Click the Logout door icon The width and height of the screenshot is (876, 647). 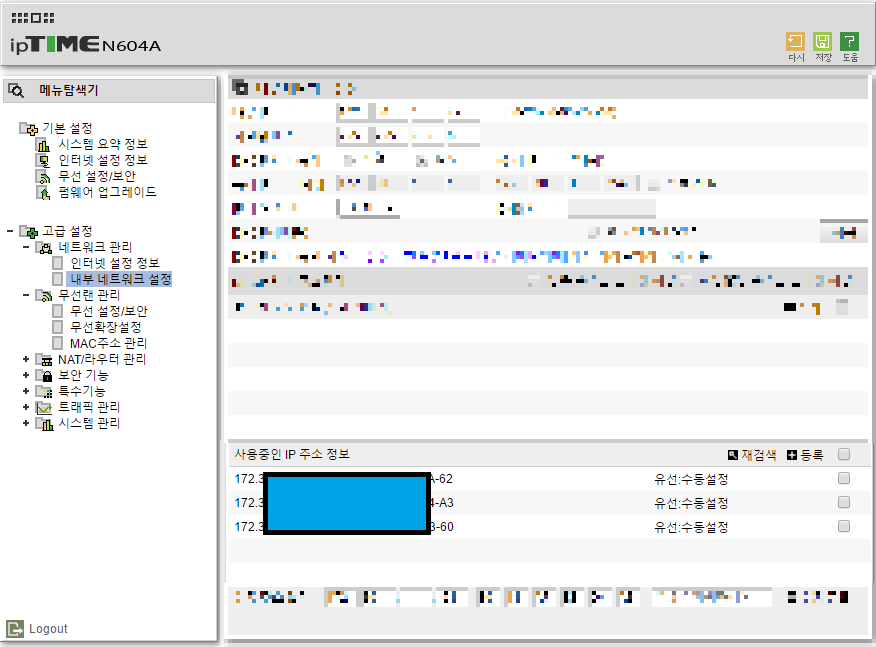tap(15, 629)
